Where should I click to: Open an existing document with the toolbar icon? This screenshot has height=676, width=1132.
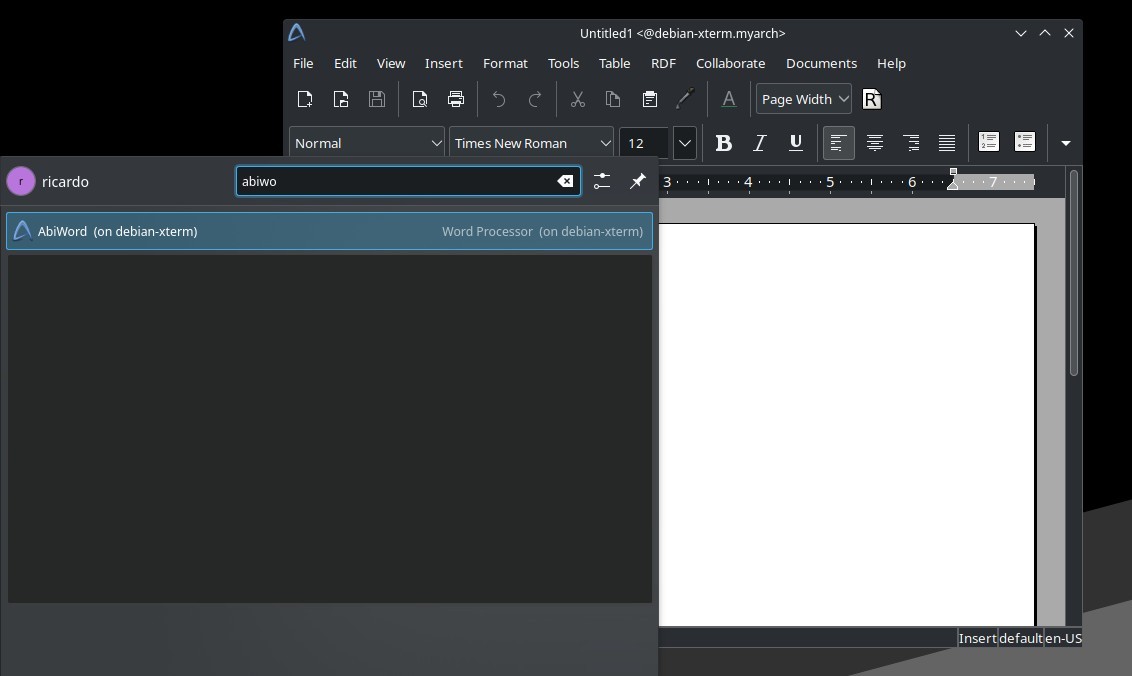tap(341, 99)
